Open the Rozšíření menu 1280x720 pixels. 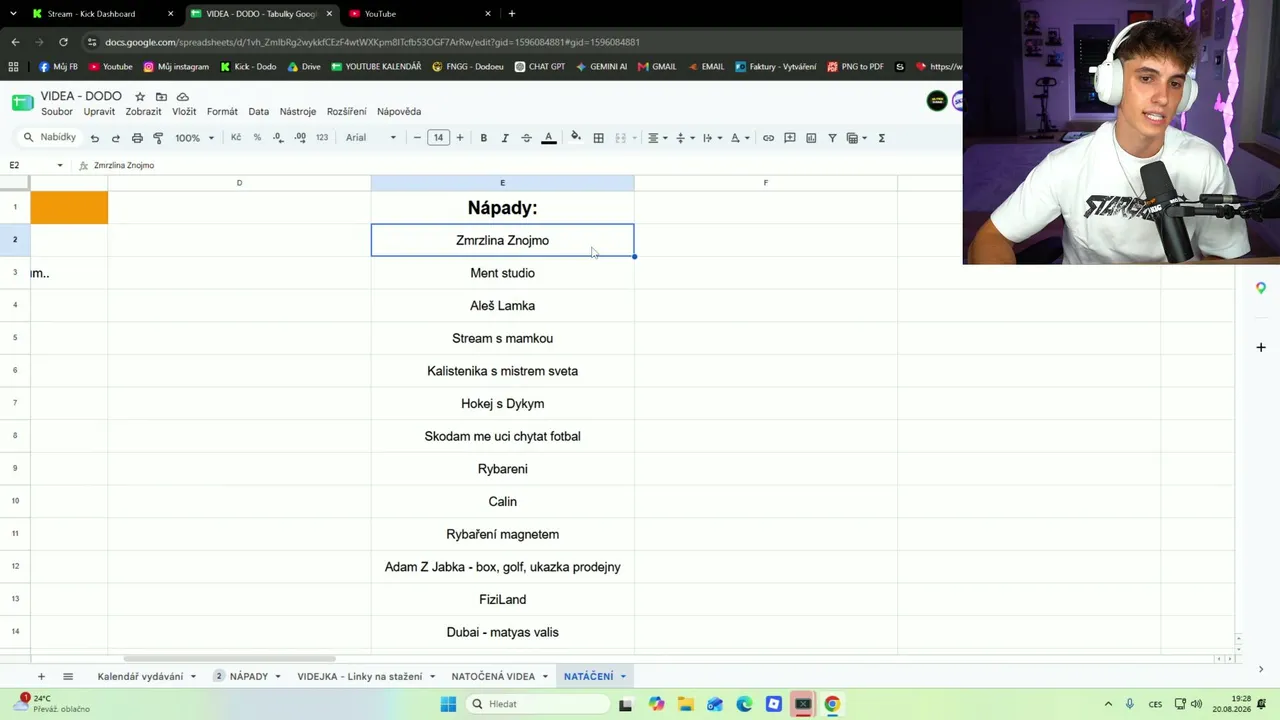pyautogui.click(x=346, y=112)
